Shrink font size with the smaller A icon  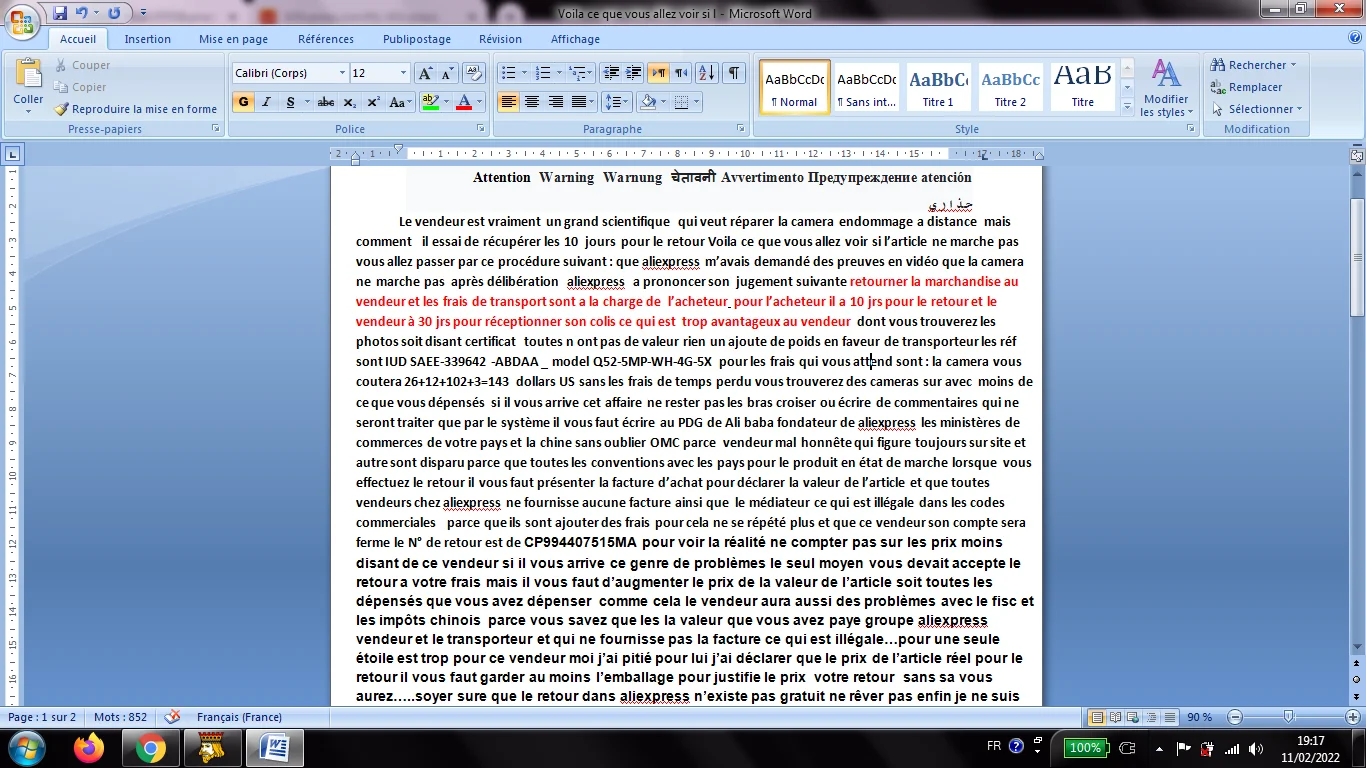[x=446, y=73]
